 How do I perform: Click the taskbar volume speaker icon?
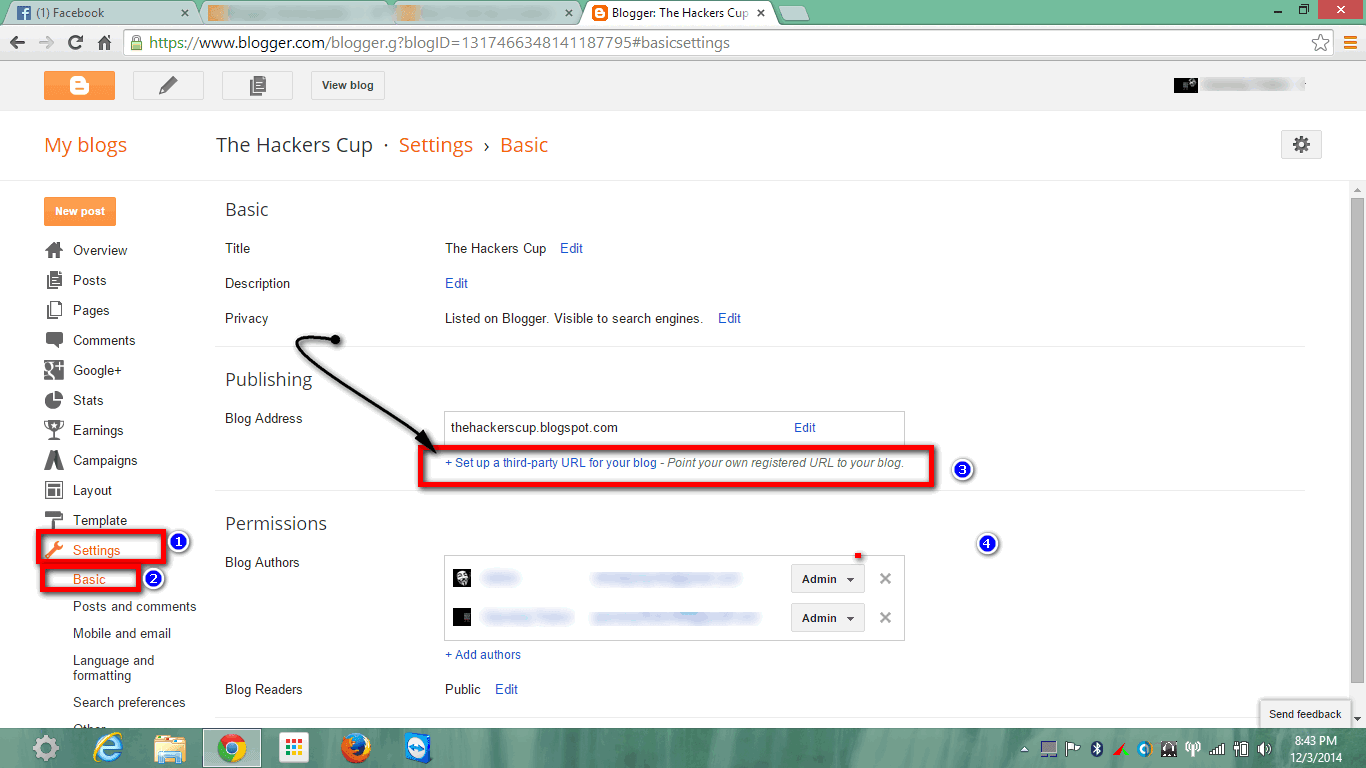point(1265,748)
